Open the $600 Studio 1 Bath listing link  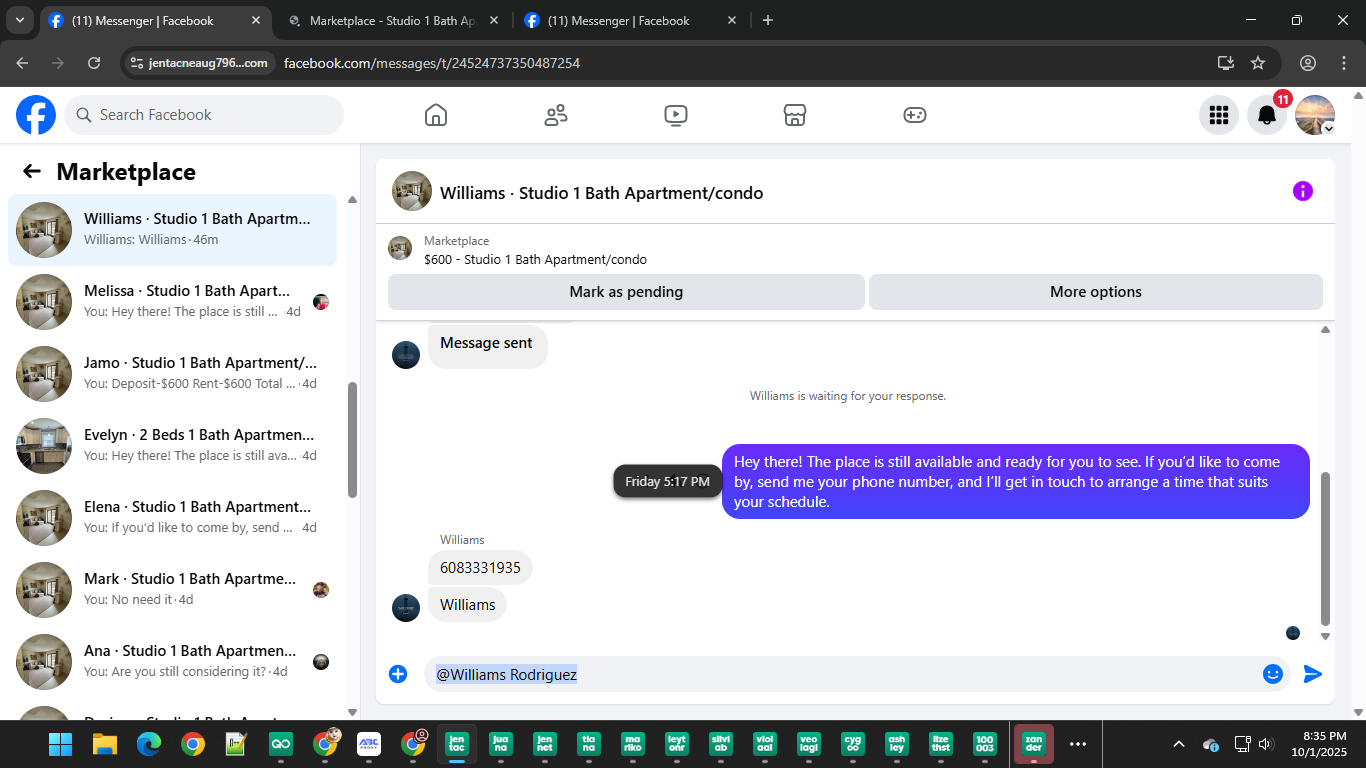pyautogui.click(x=535, y=259)
